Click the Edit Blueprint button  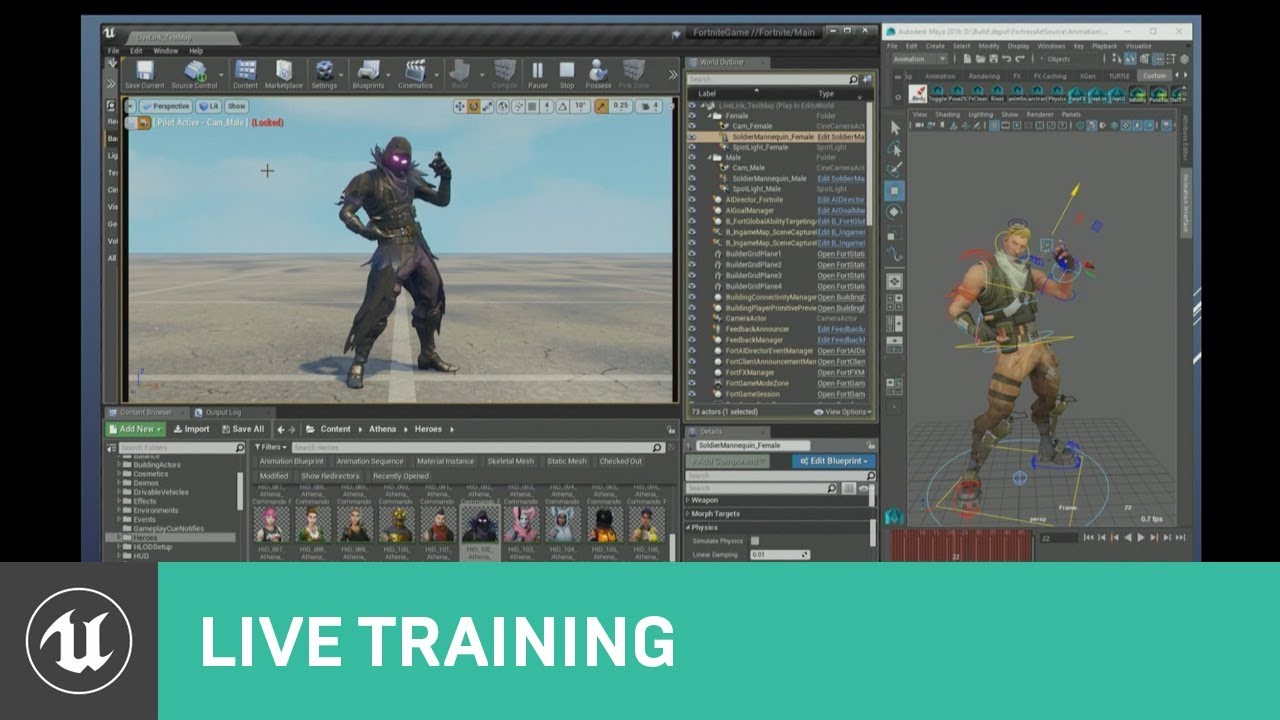[x=833, y=461]
